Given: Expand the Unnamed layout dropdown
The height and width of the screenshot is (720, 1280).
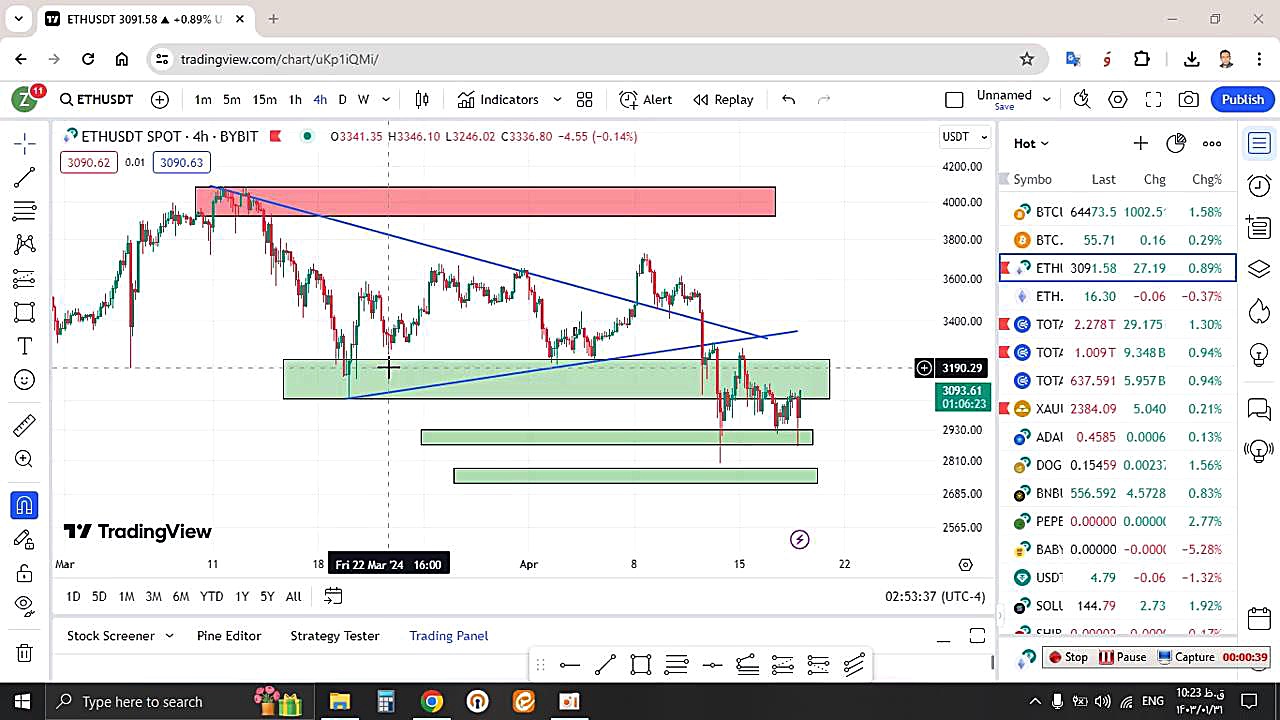Looking at the screenshot, I should click(x=1047, y=99).
